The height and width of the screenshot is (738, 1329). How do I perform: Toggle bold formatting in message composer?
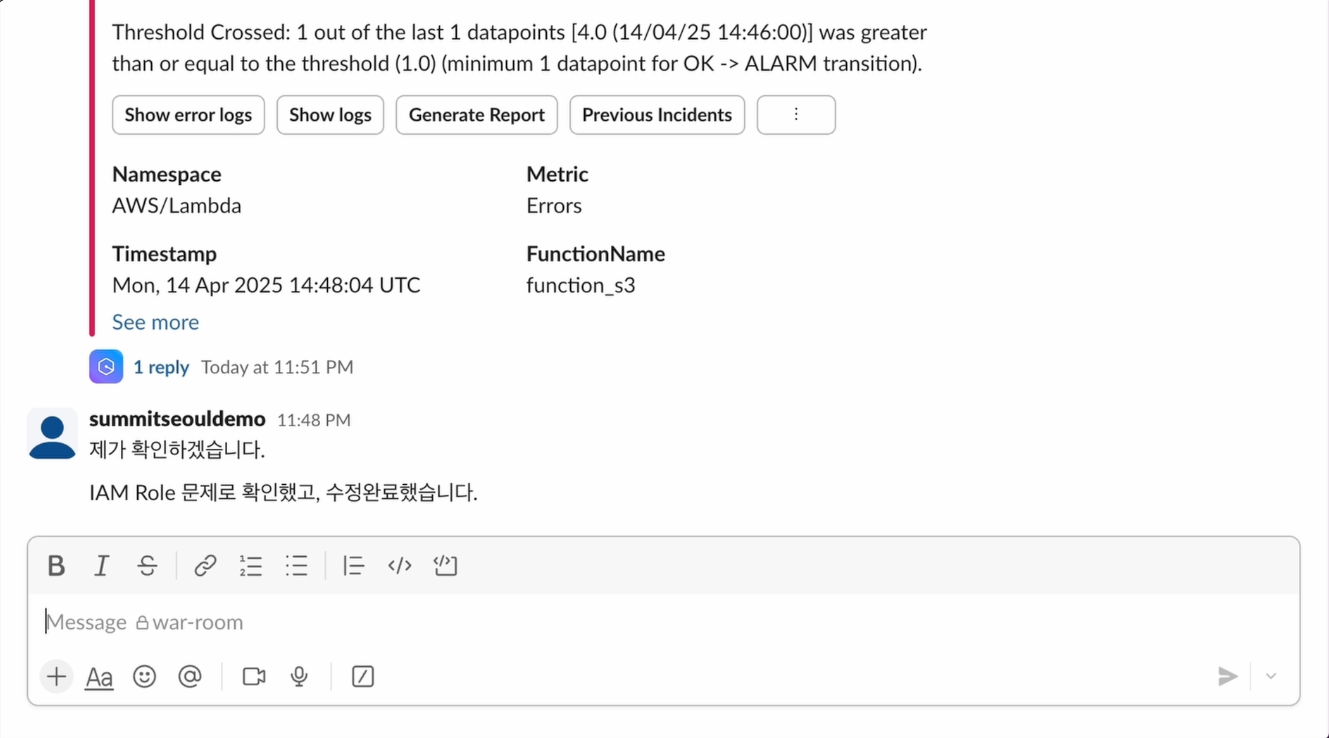[x=56, y=566]
